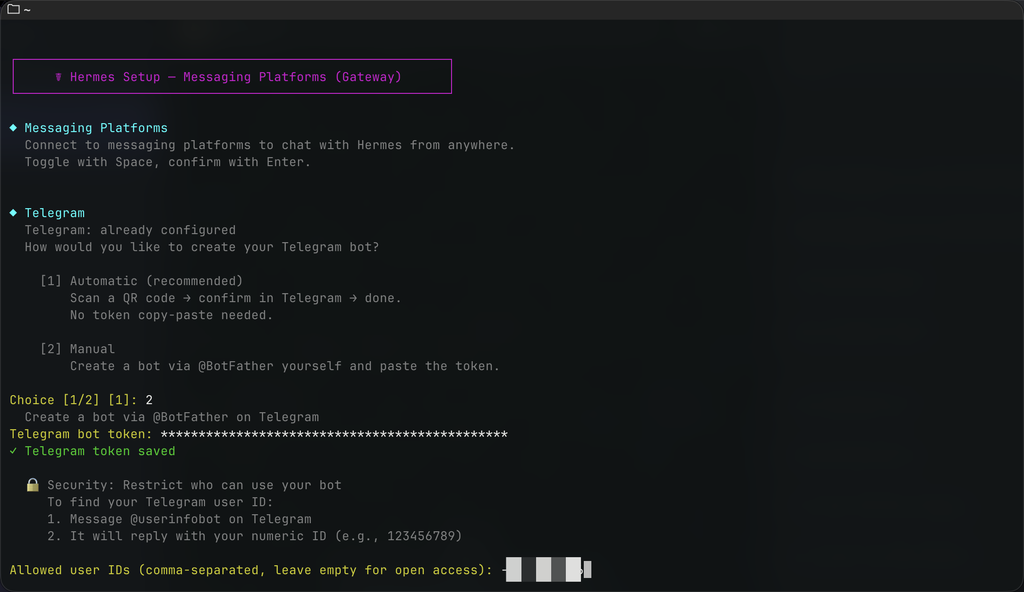Click the diamond bullet beside "Messaging Platforms"

[x=13, y=127]
